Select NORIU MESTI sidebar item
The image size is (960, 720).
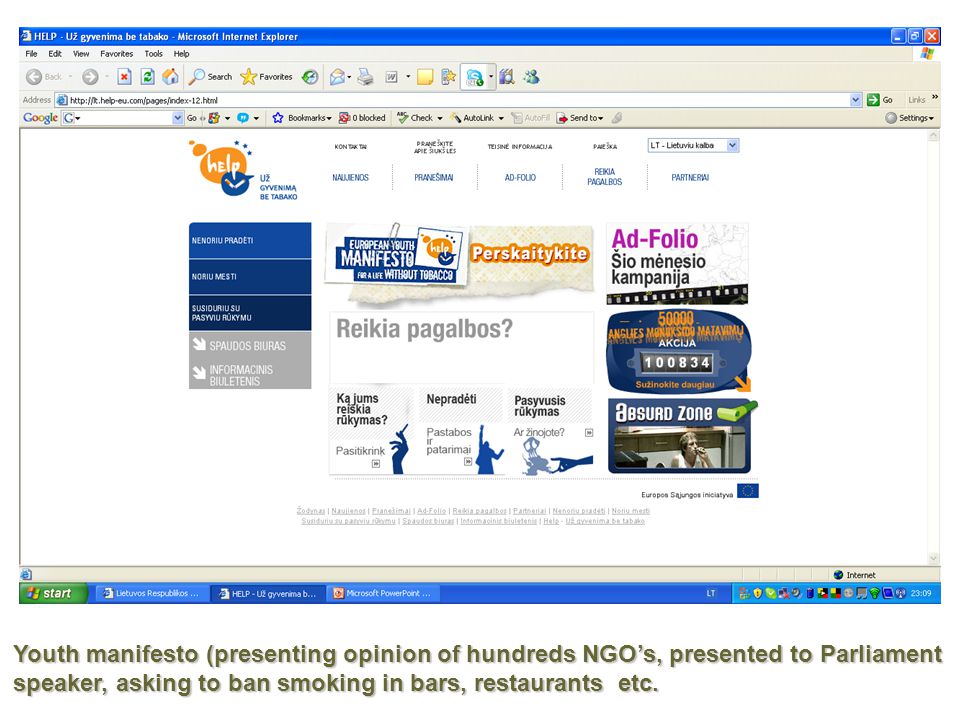point(250,277)
